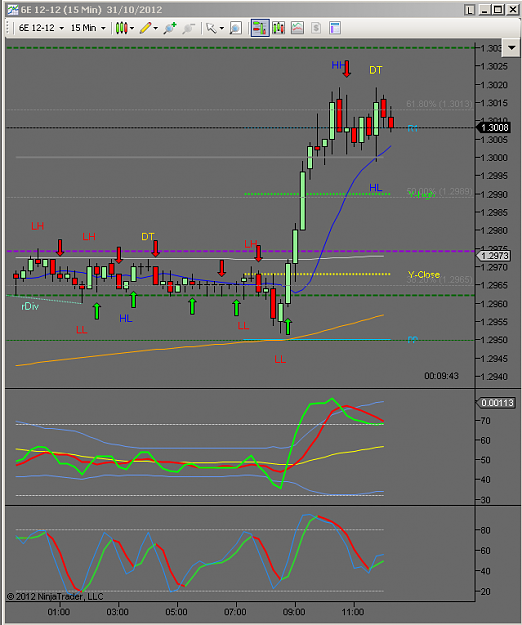Click the magnifier zoom frame icon
This screenshot has width=522, height=625.
(x=236, y=28)
